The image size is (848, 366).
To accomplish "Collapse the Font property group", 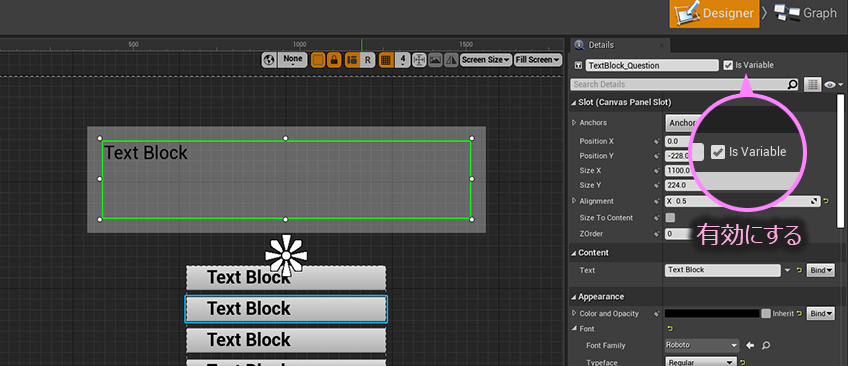I will [x=574, y=329].
